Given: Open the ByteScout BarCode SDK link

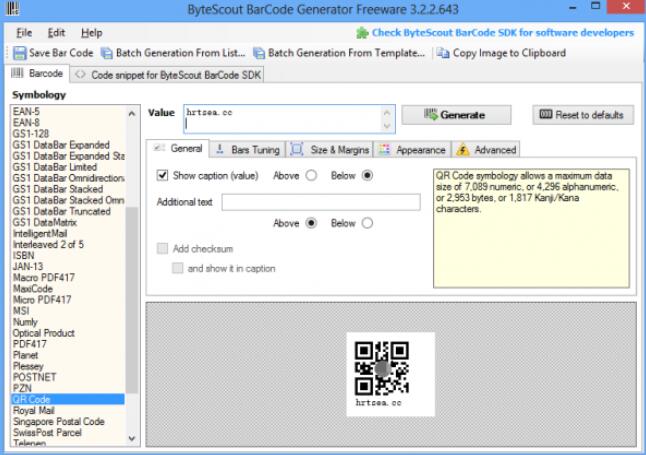Looking at the screenshot, I should coord(503,33).
